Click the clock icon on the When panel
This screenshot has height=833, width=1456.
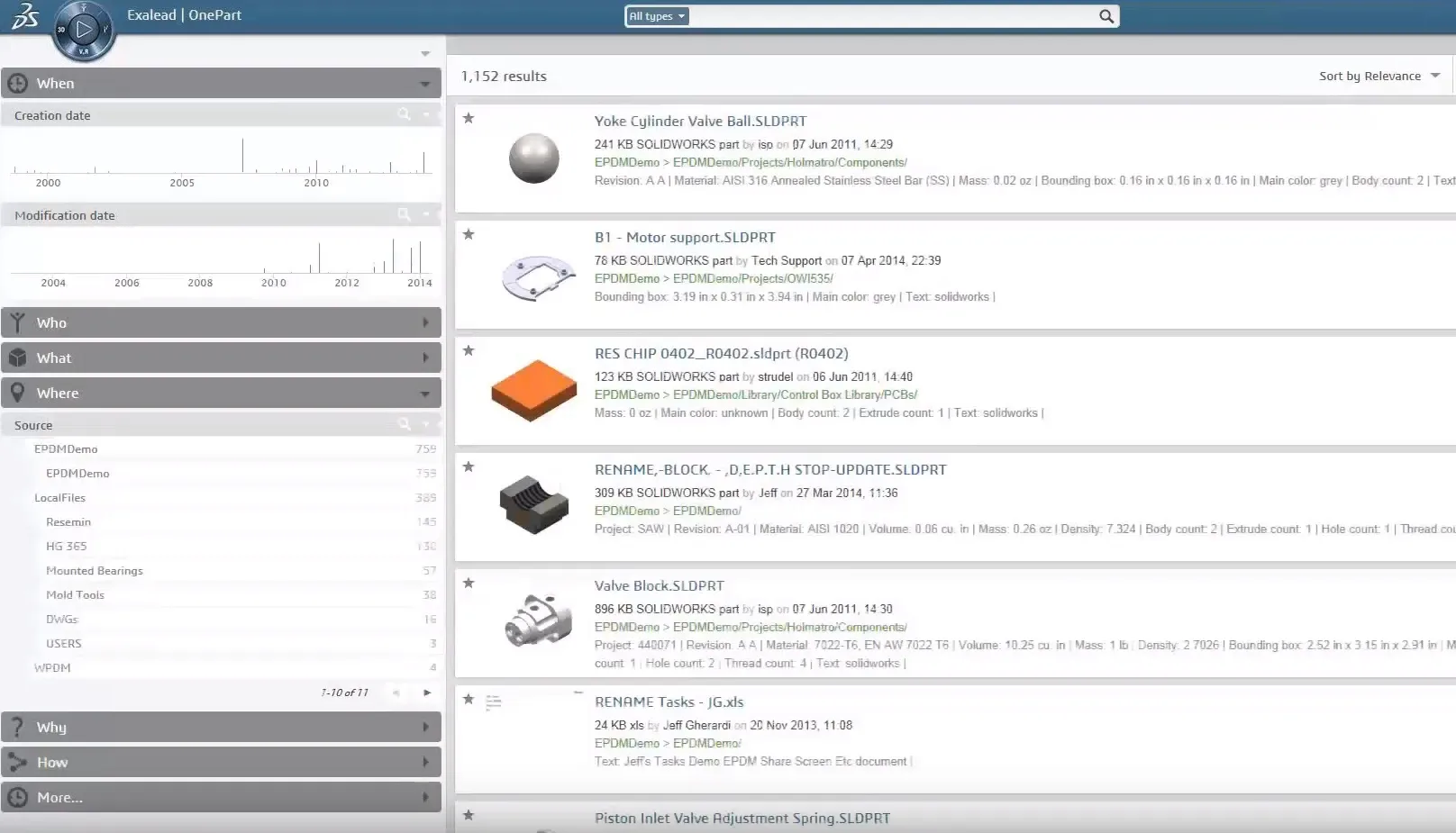[x=18, y=83]
